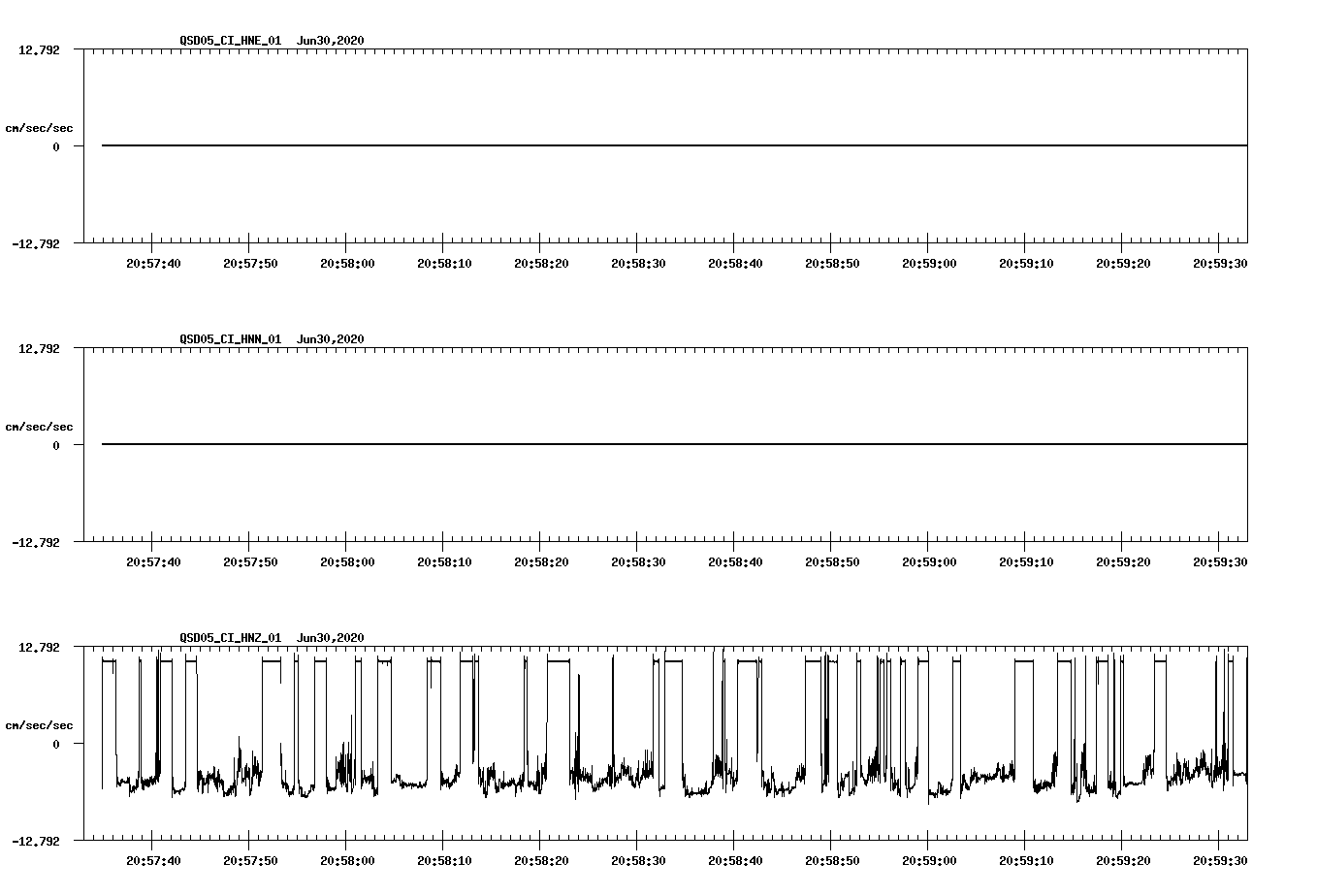Click the 20:58:20 time label under HNZ plot

click(x=541, y=861)
